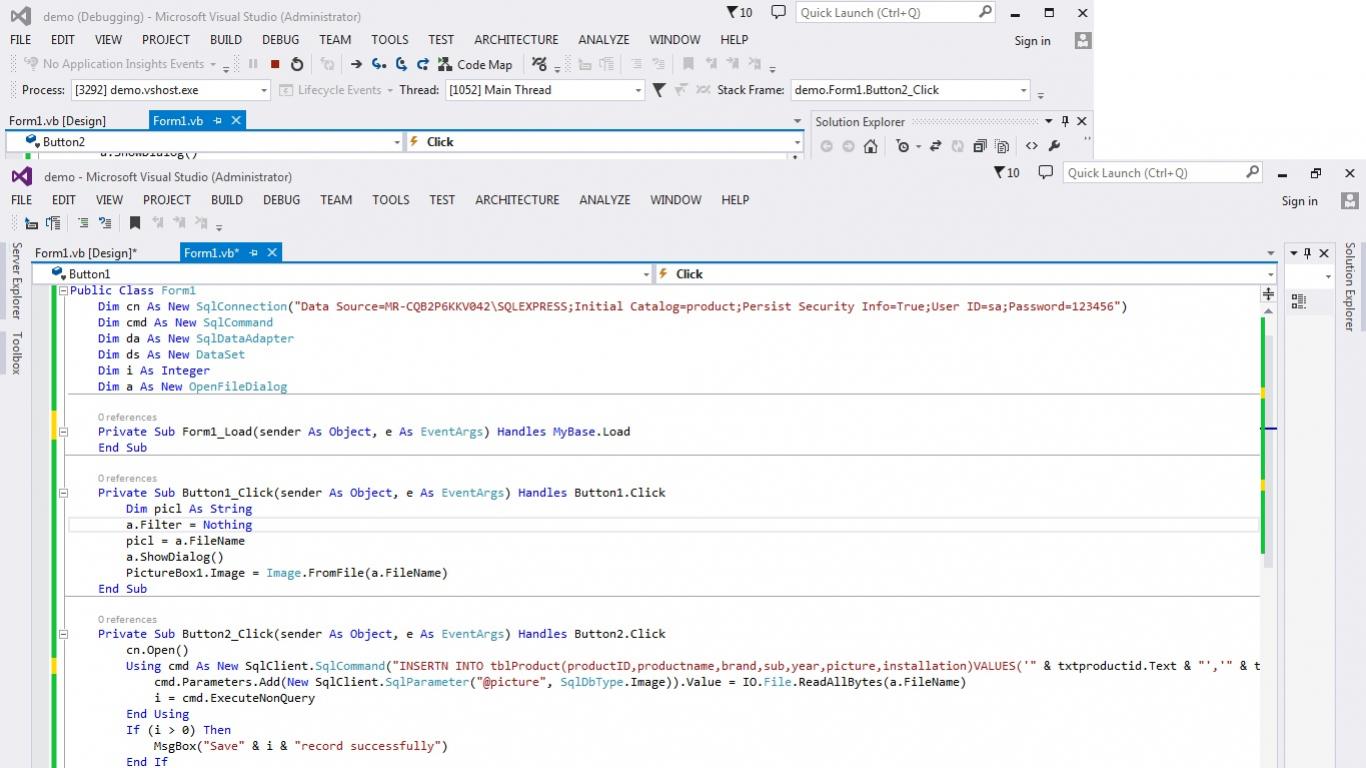The height and width of the screenshot is (768, 1366).
Task: Open the Button2 dropdown in debugging window
Action: point(397,142)
